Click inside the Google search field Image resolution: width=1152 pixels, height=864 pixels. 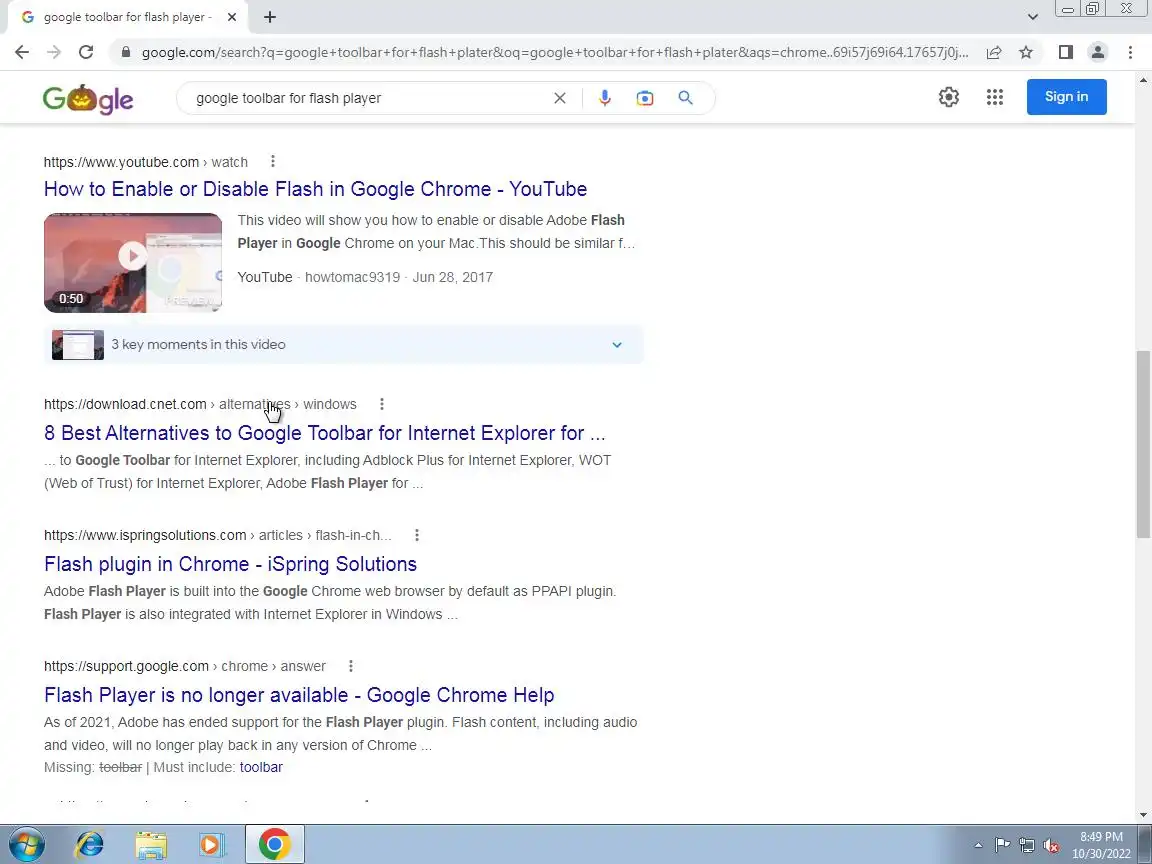pos(367,98)
